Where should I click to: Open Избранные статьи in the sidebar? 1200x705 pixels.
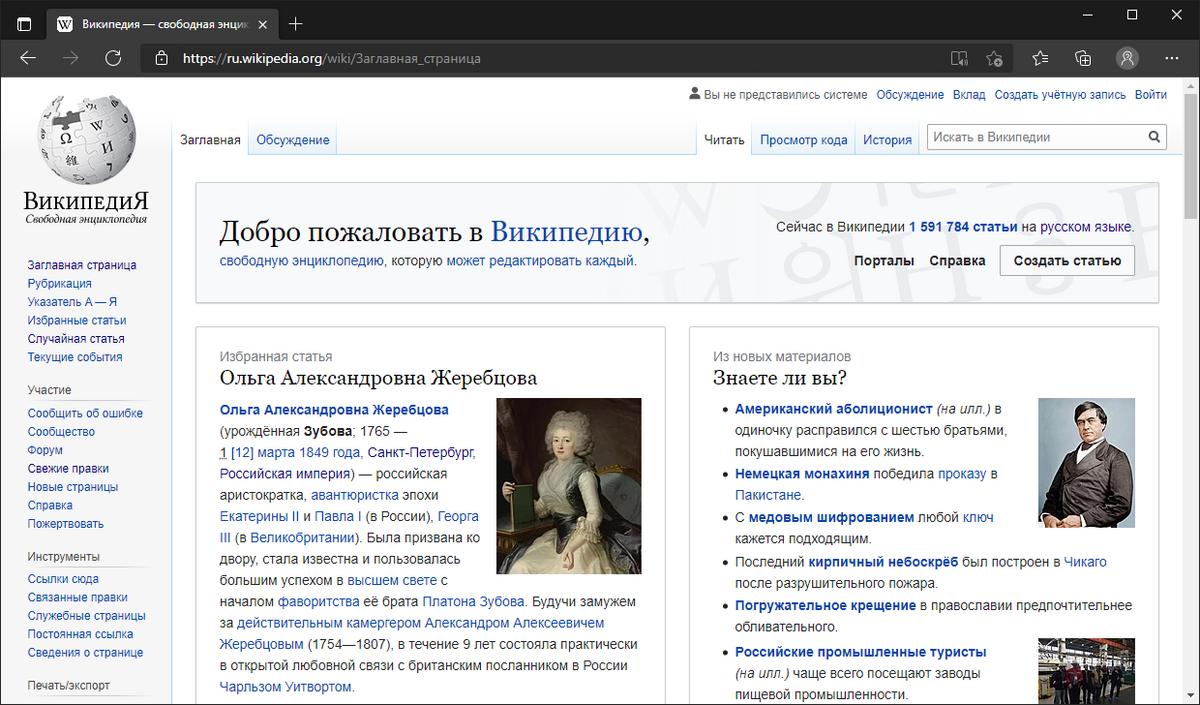(x=77, y=320)
